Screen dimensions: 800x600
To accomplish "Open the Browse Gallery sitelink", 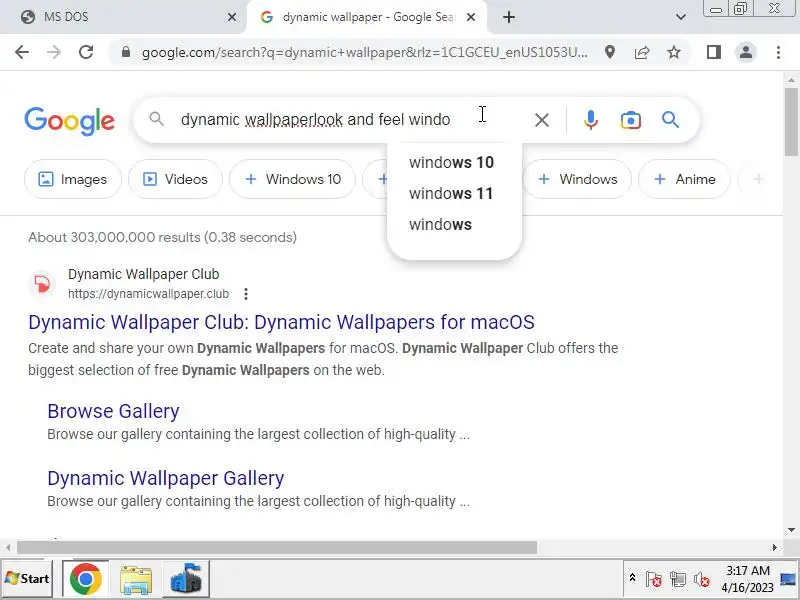I will pos(113,411).
